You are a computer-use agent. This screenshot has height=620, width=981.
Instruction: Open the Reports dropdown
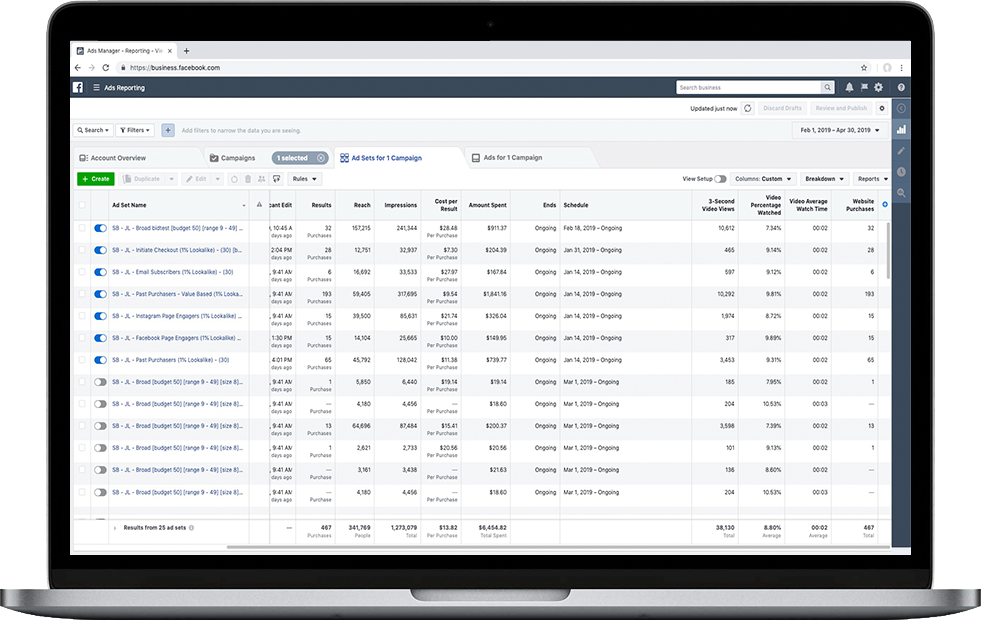tap(873, 179)
